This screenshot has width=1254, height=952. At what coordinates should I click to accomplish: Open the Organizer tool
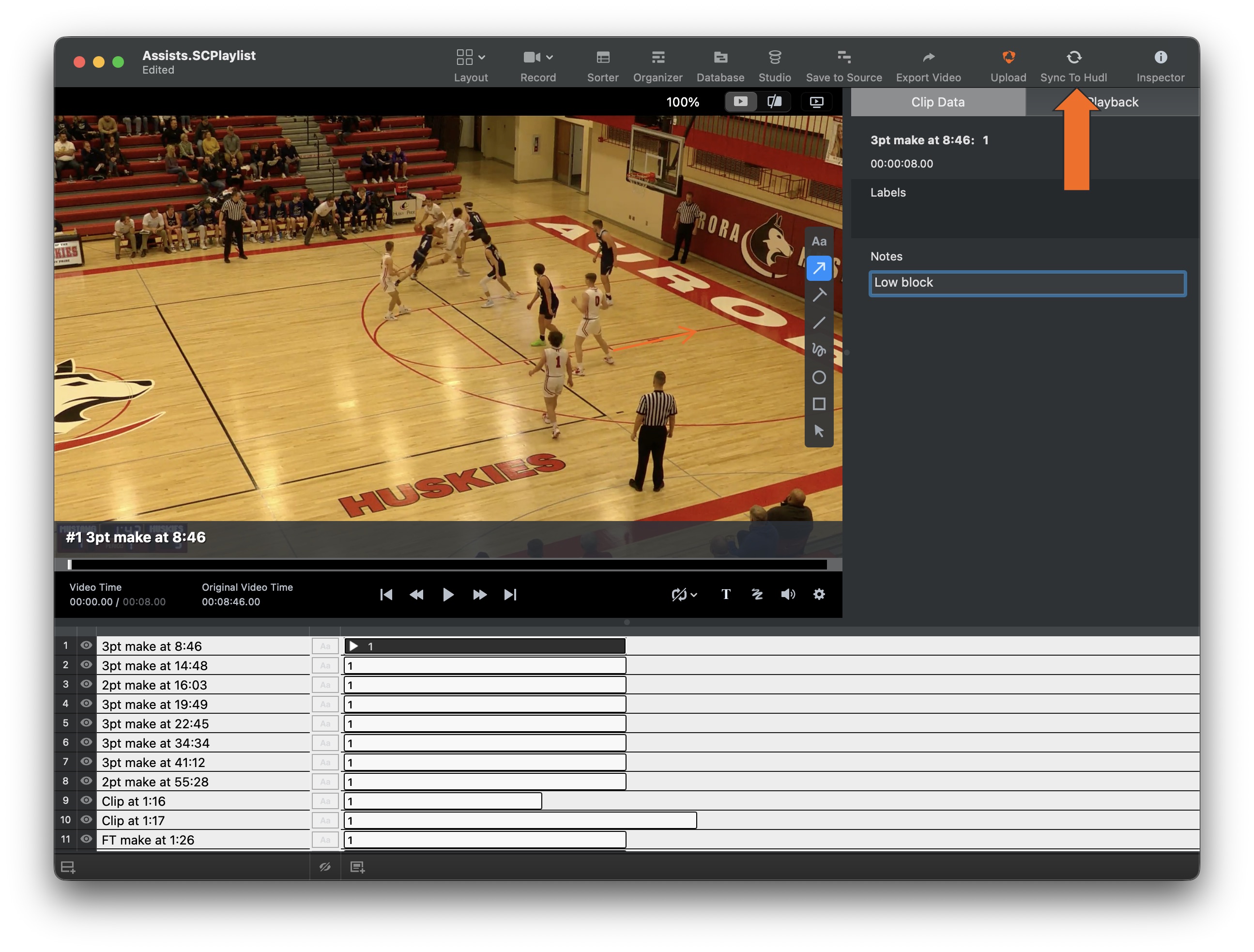click(x=658, y=66)
